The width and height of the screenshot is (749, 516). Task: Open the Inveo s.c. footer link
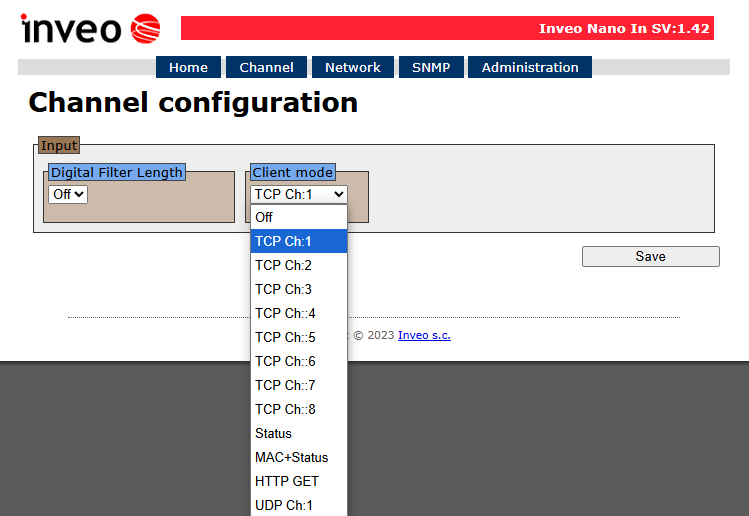coord(424,335)
